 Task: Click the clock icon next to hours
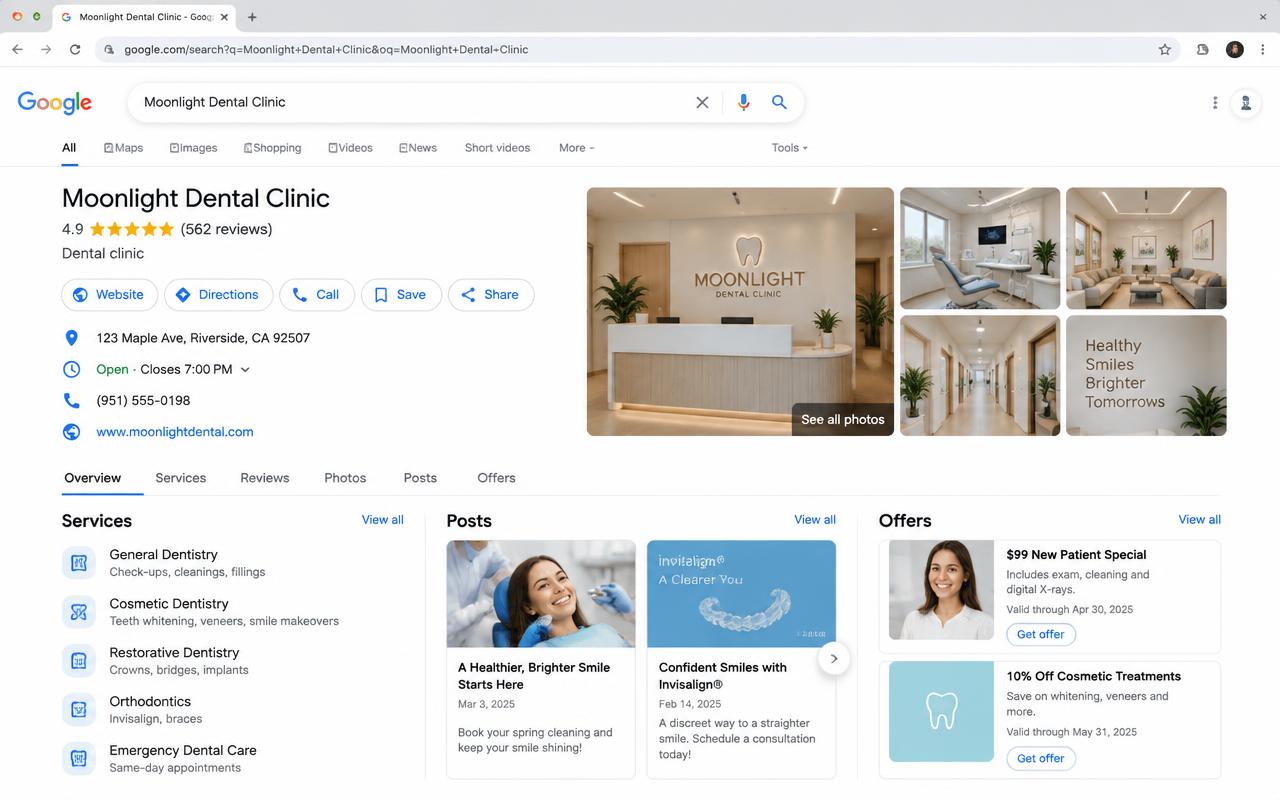click(71, 369)
